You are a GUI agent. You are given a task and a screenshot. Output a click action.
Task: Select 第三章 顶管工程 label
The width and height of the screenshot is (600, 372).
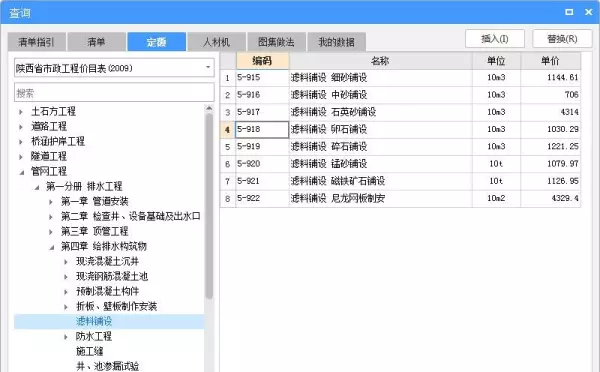(95, 231)
